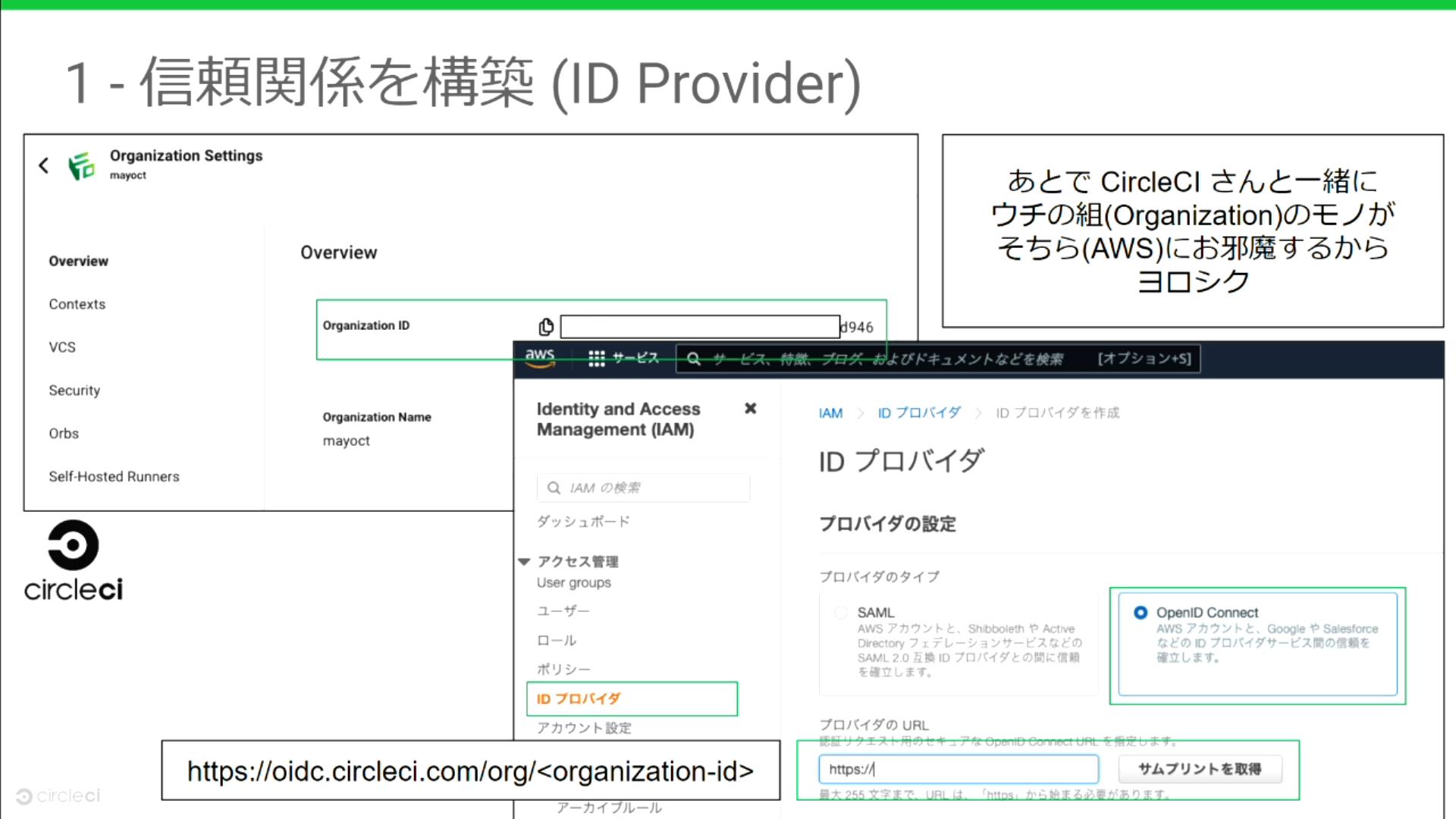Click the provider URL https:// input field
The width and height of the screenshot is (1456, 819).
click(959, 769)
